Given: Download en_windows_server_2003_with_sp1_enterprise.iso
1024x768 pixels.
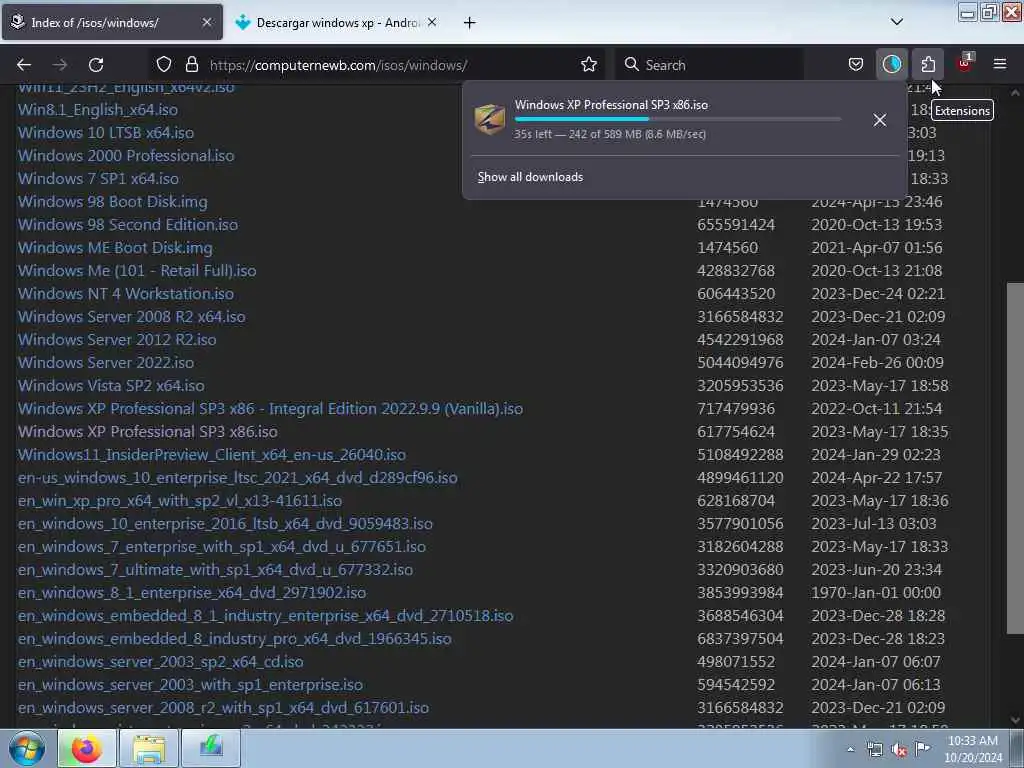Looking at the screenshot, I should coord(190,684).
